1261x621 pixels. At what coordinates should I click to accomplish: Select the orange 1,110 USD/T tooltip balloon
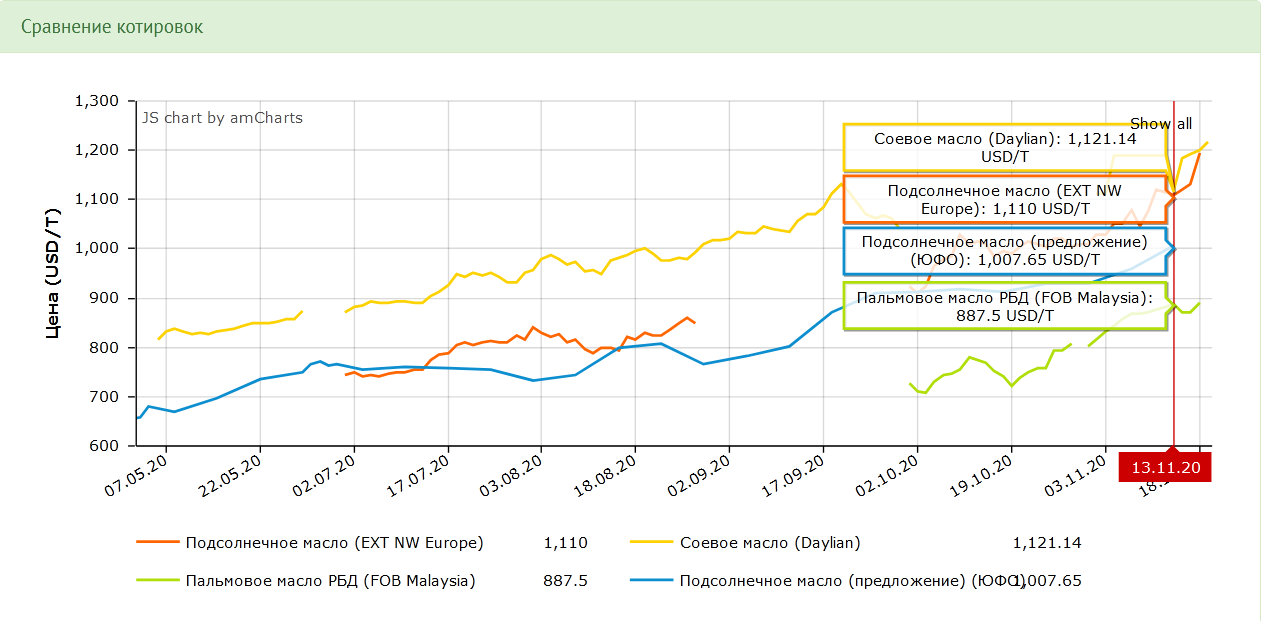1004,200
